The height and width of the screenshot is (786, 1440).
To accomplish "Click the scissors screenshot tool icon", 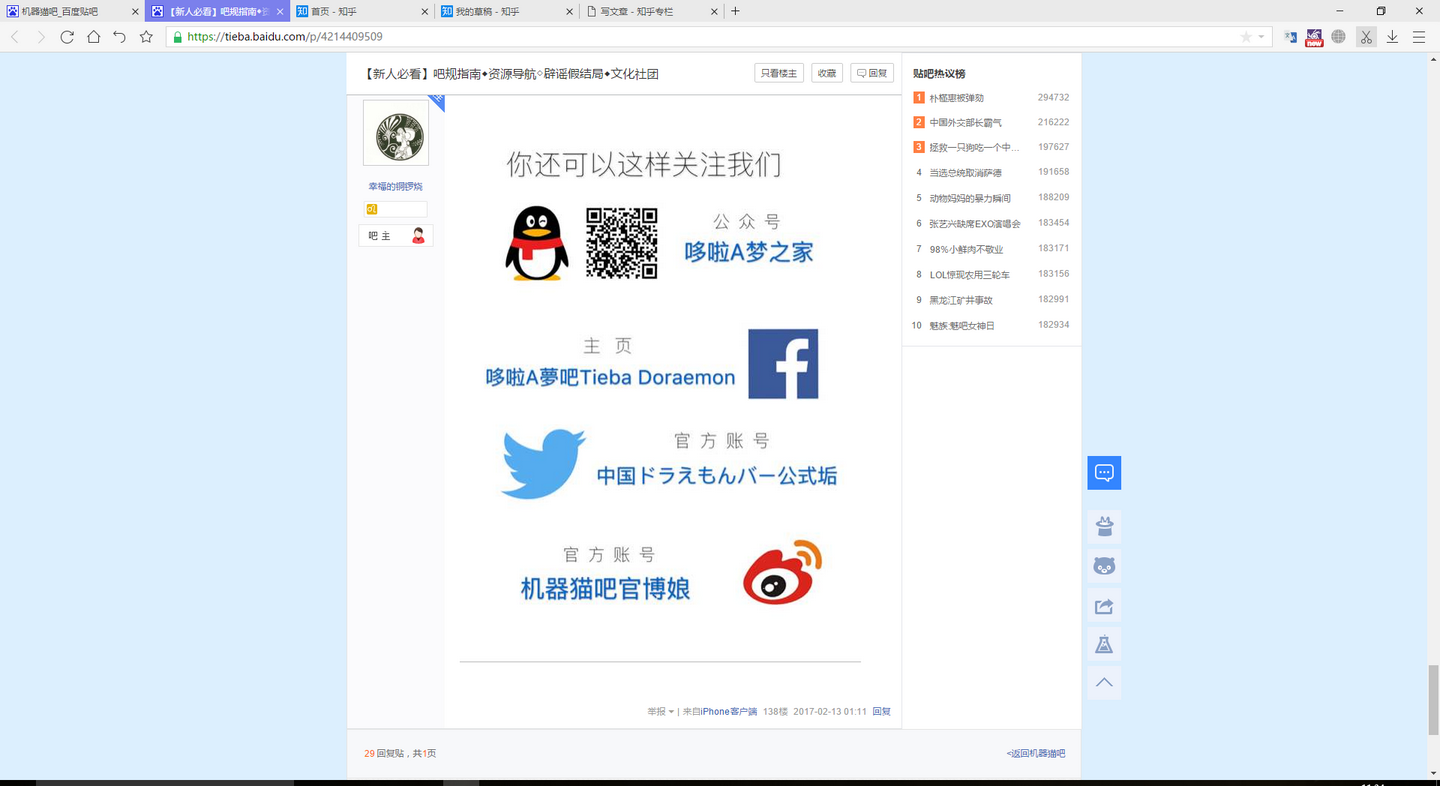I will [x=1366, y=37].
